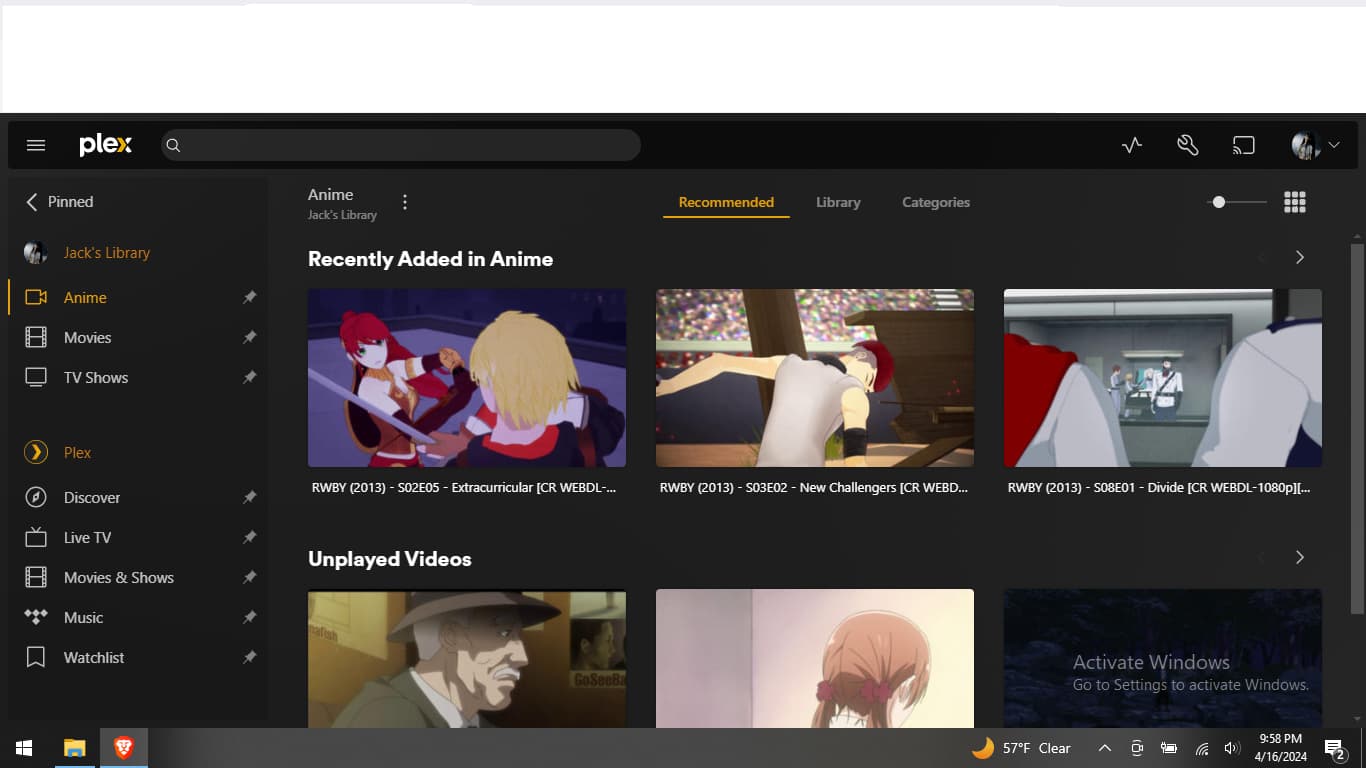The height and width of the screenshot is (768, 1366).
Task: Play the RWBY S08E01 Divide thumbnail
Action: click(1163, 378)
